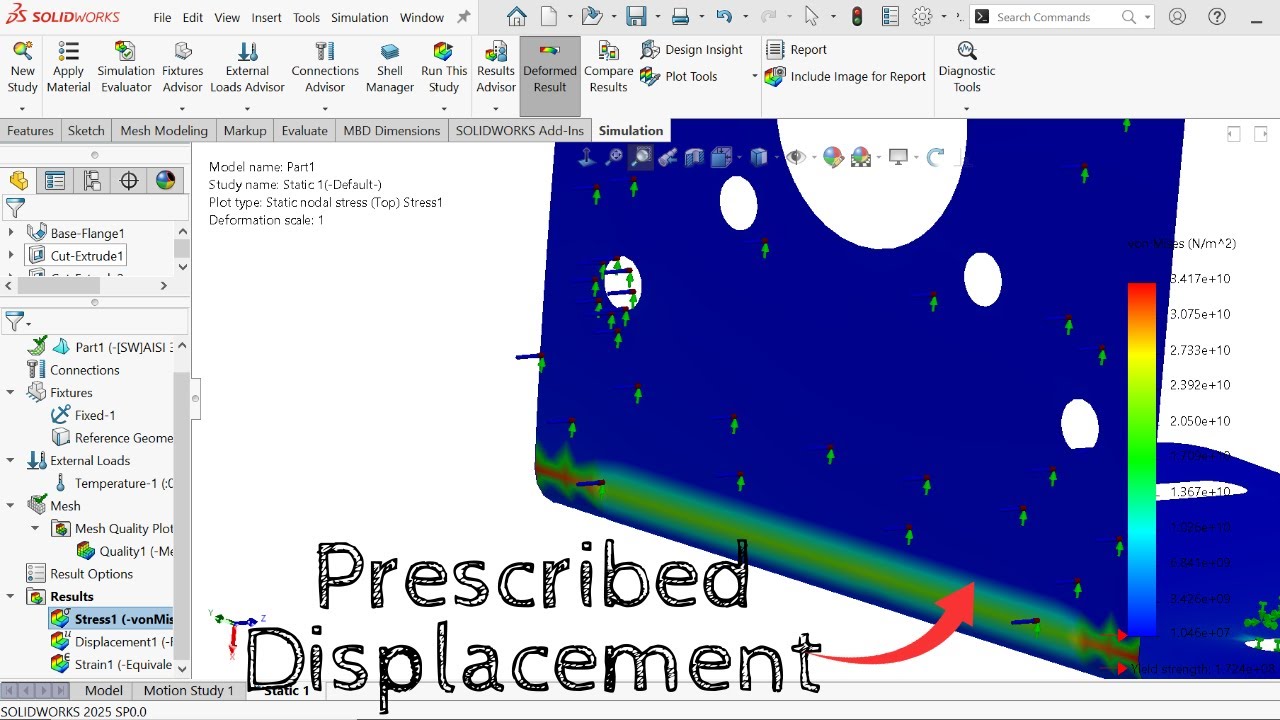Open Diagnostic Tools
The image size is (1280, 720).
[x=967, y=67]
